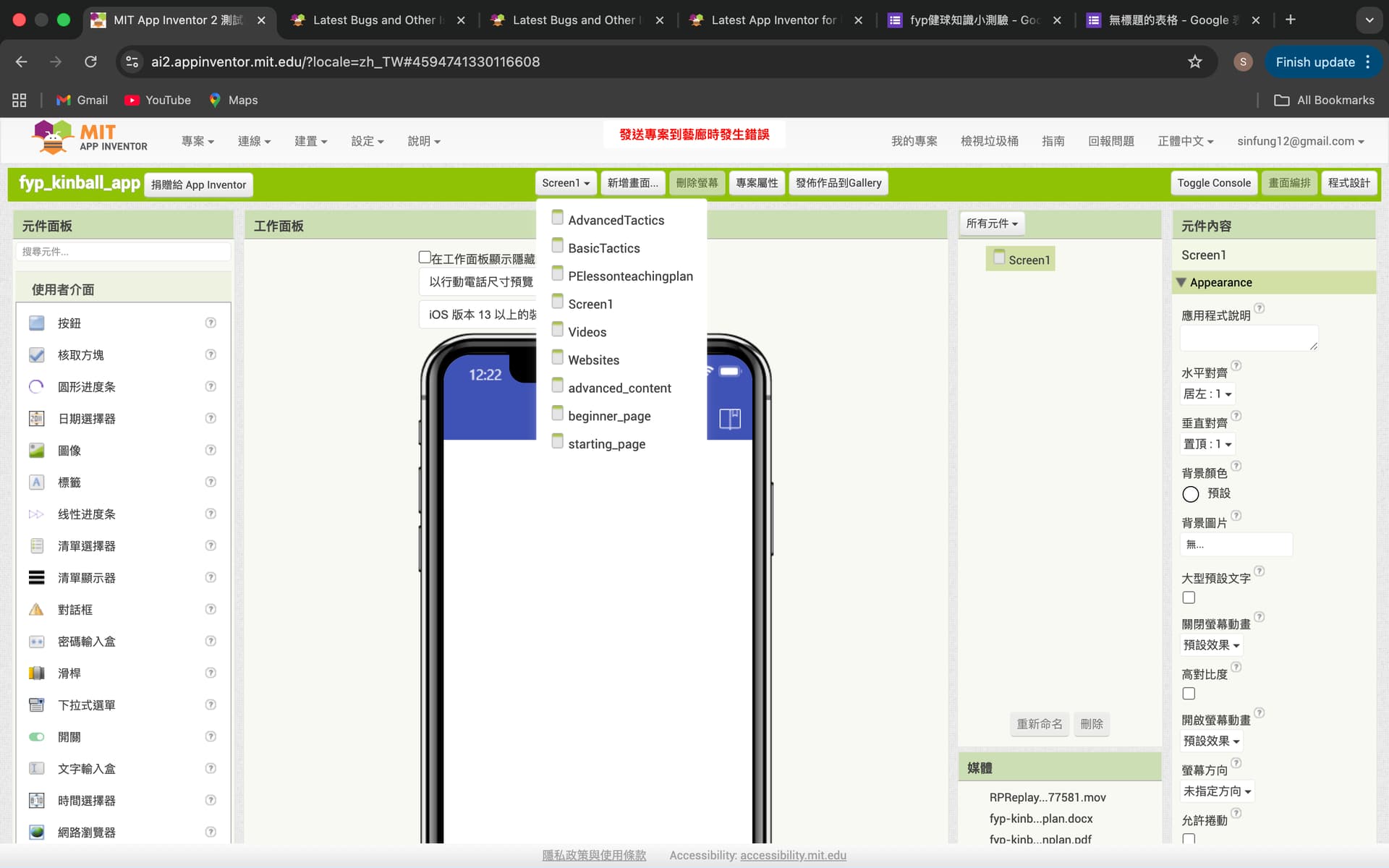
Task: Click Toggle Console button
Action: point(1213,183)
